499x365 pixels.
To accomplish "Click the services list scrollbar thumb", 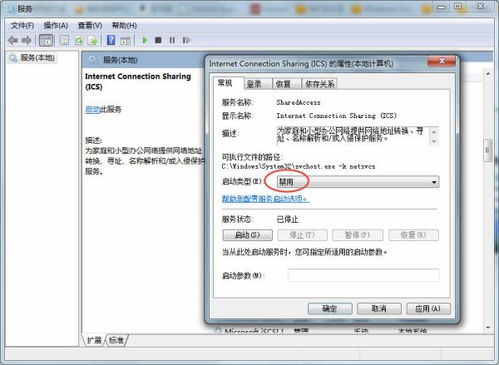I will (x=488, y=150).
